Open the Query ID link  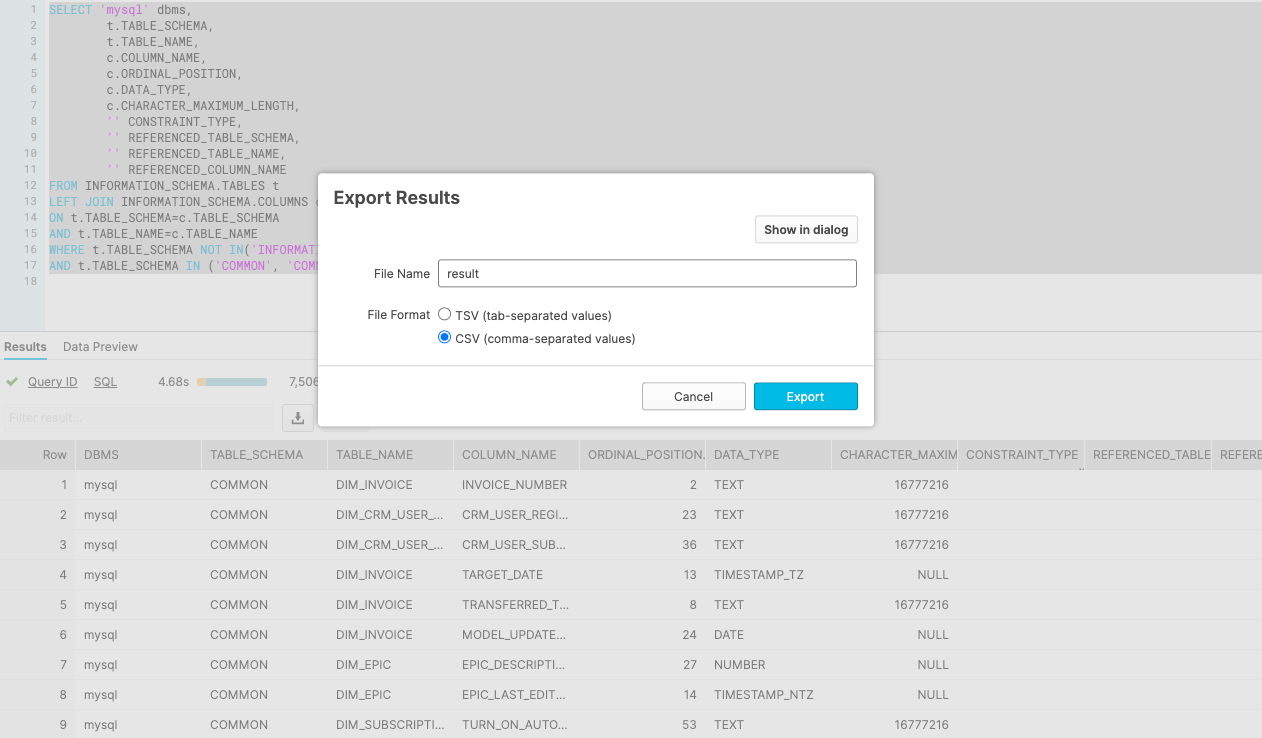click(x=52, y=382)
